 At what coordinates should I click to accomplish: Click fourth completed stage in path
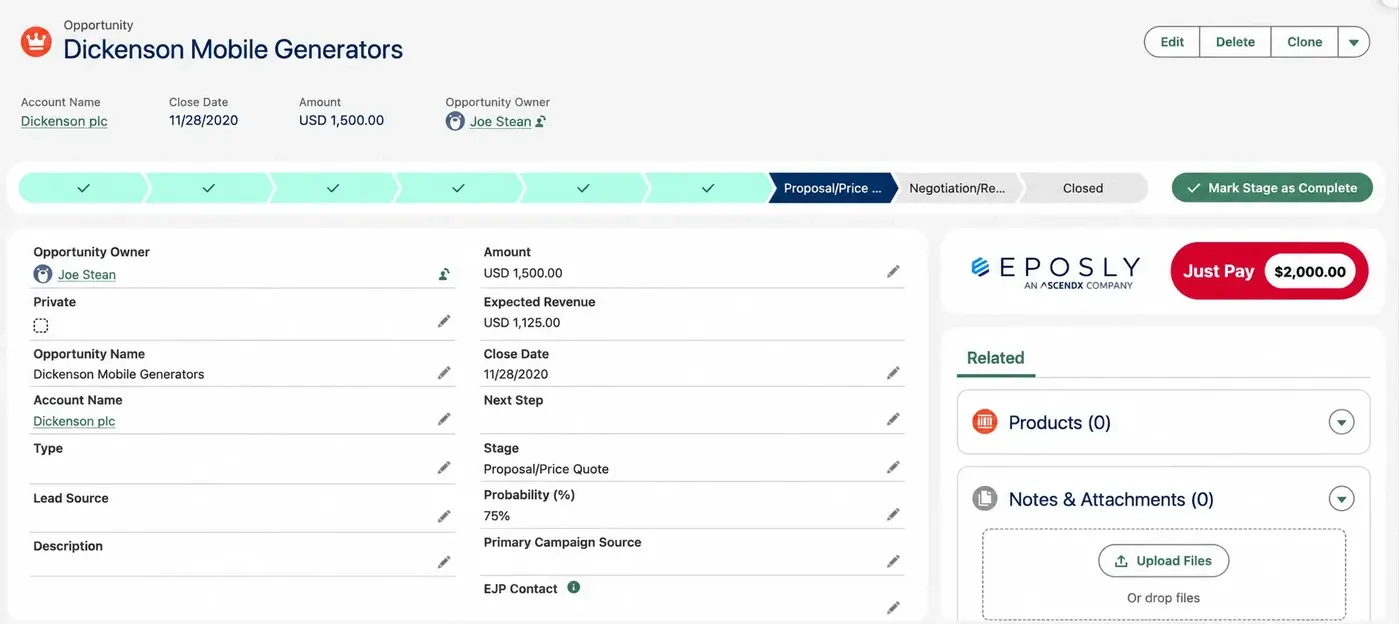(458, 188)
